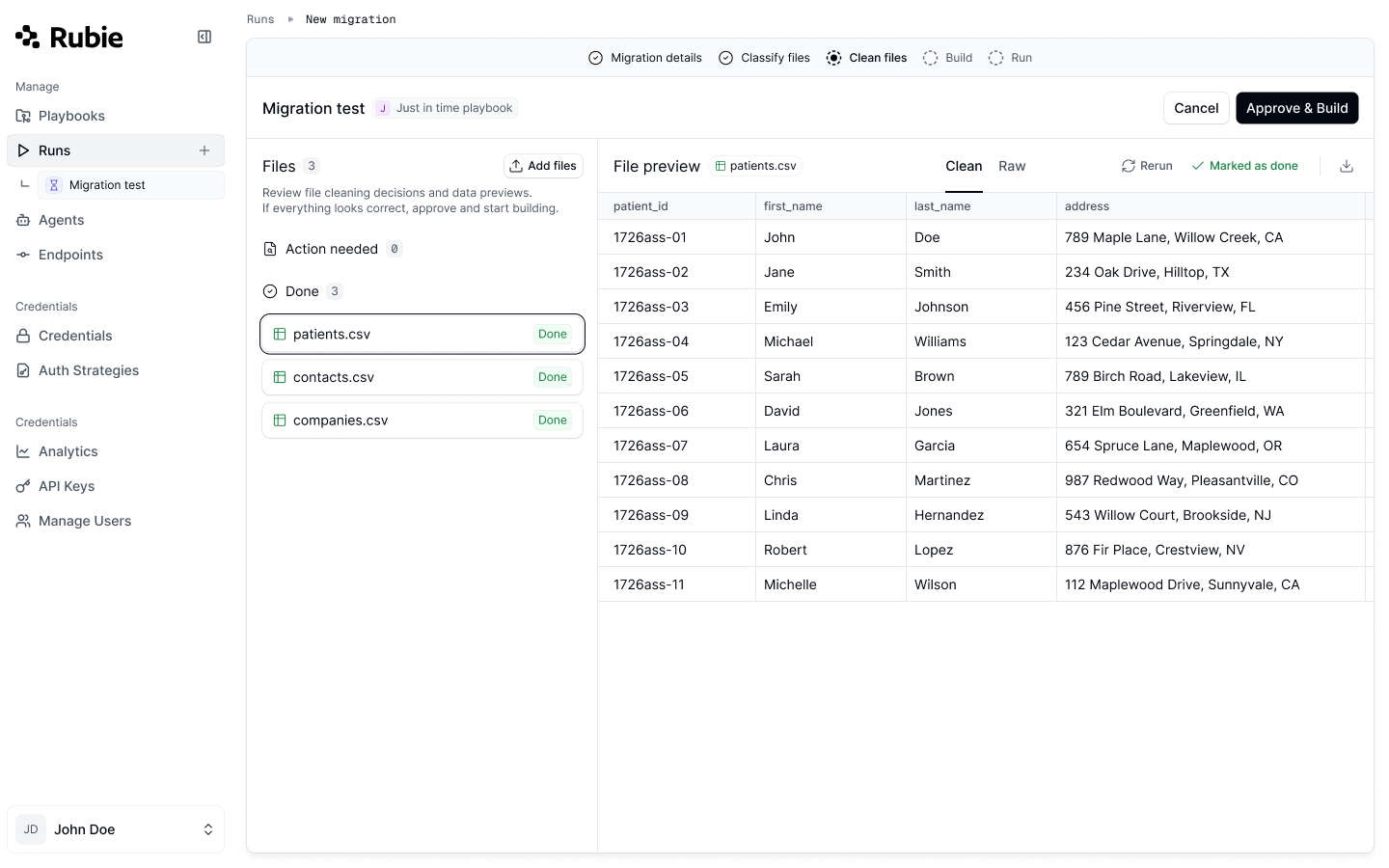Screen dimensions: 1389x868
Task: Select the Endpoints icon
Action: click(23, 255)
